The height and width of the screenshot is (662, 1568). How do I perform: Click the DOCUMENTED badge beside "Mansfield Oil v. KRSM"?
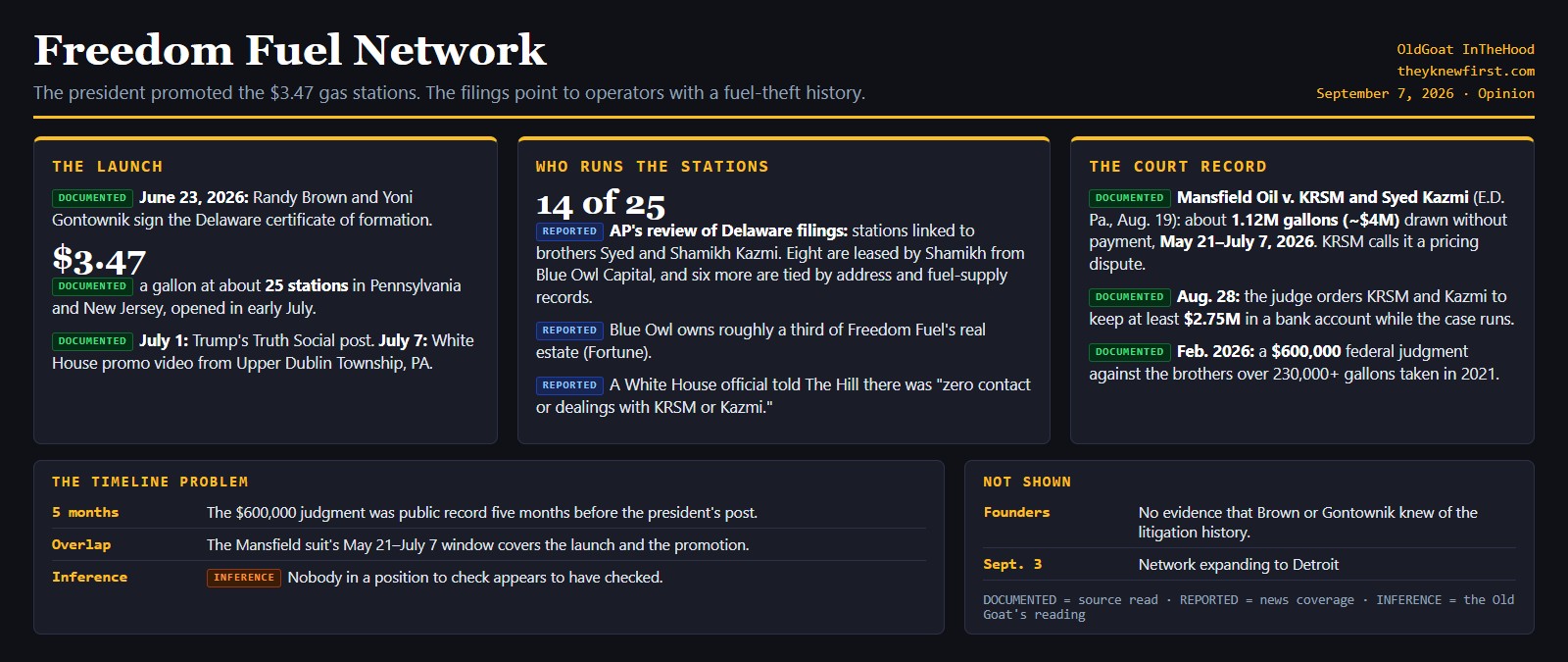click(x=1129, y=198)
